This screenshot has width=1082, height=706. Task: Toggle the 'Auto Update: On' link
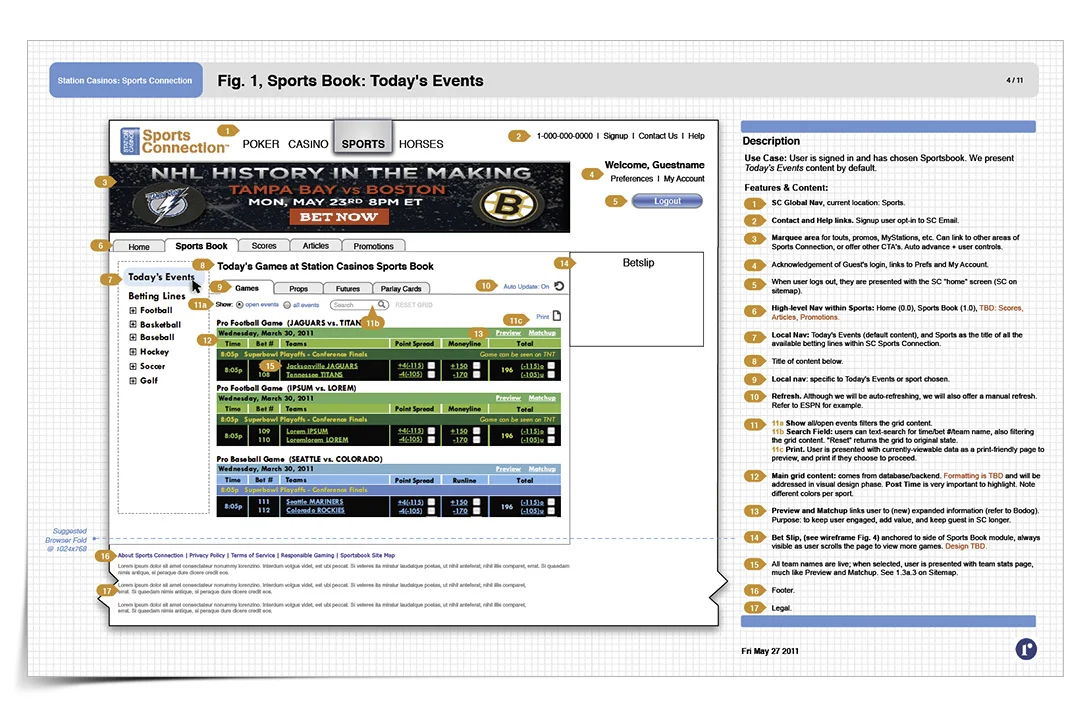[526, 286]
